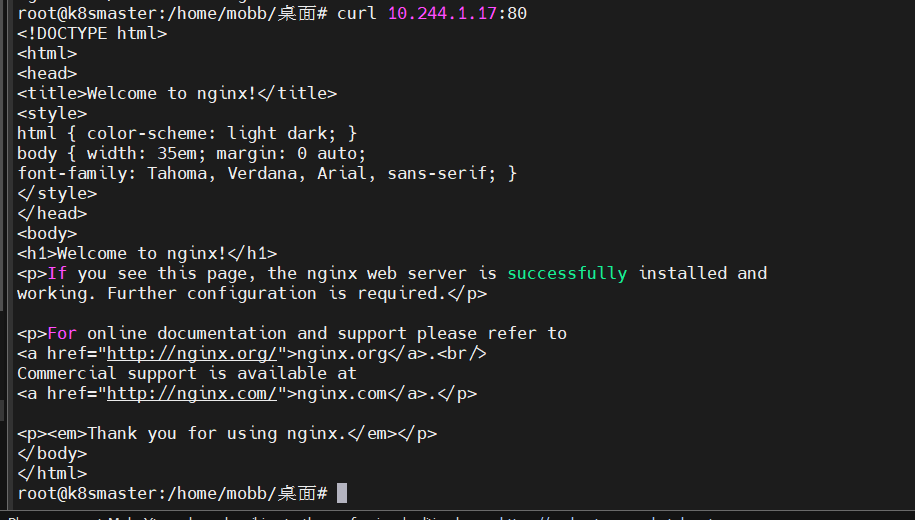The width and height of the screenshot is (915, 520).
Task: Click the "color-scheme: light dark" line
Action: pyautogui.click(x=187, y=133)
